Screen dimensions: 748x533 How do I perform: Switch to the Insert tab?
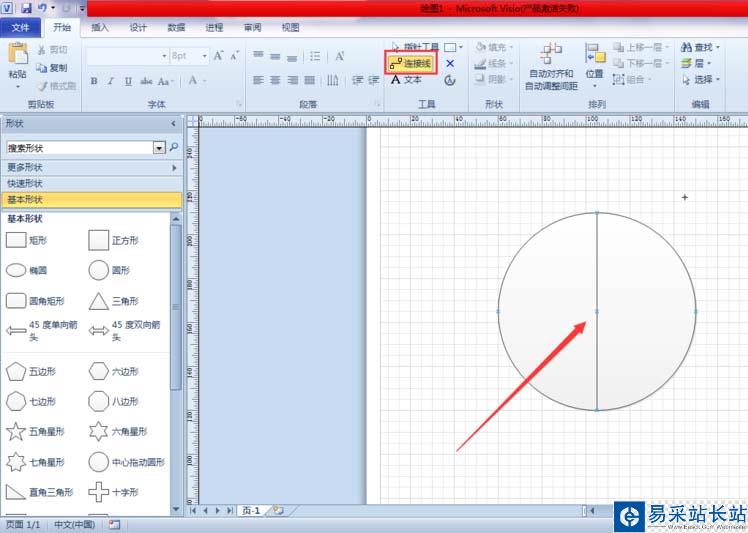[100, 27]
